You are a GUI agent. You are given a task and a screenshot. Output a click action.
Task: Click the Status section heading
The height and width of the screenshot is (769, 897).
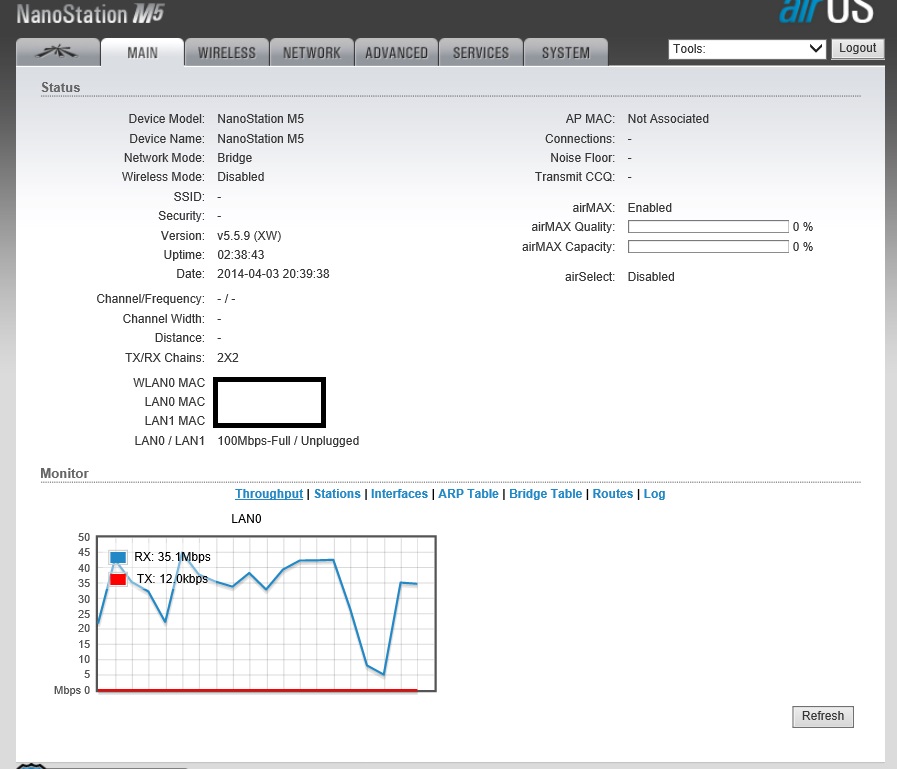pyautogui.click(x=61, y=88)
